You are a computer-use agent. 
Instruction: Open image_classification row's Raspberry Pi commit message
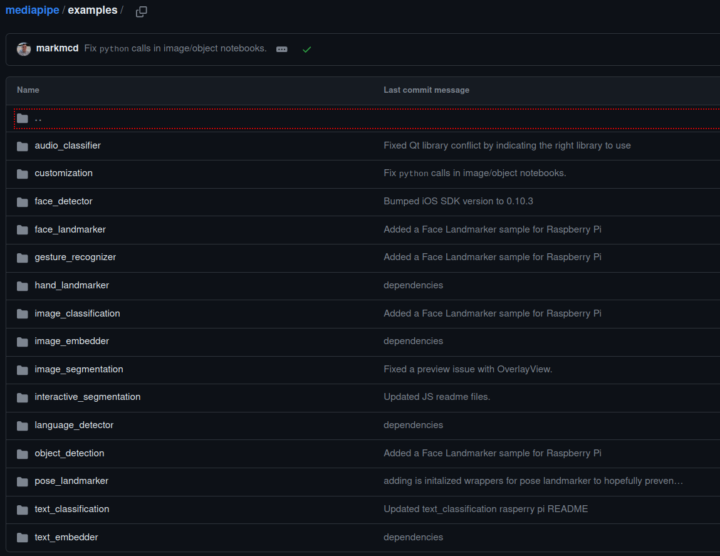(492, 313)
